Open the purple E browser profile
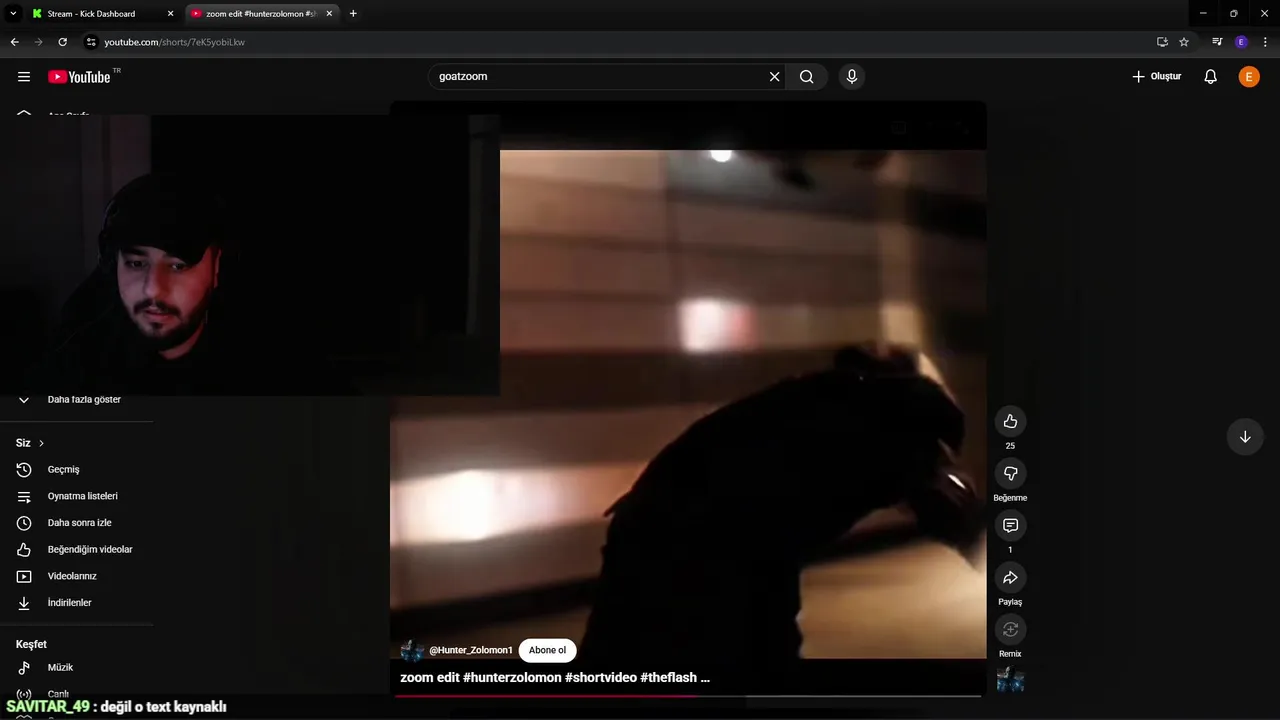This screenshot has height=720, width=1280. 1241,42
